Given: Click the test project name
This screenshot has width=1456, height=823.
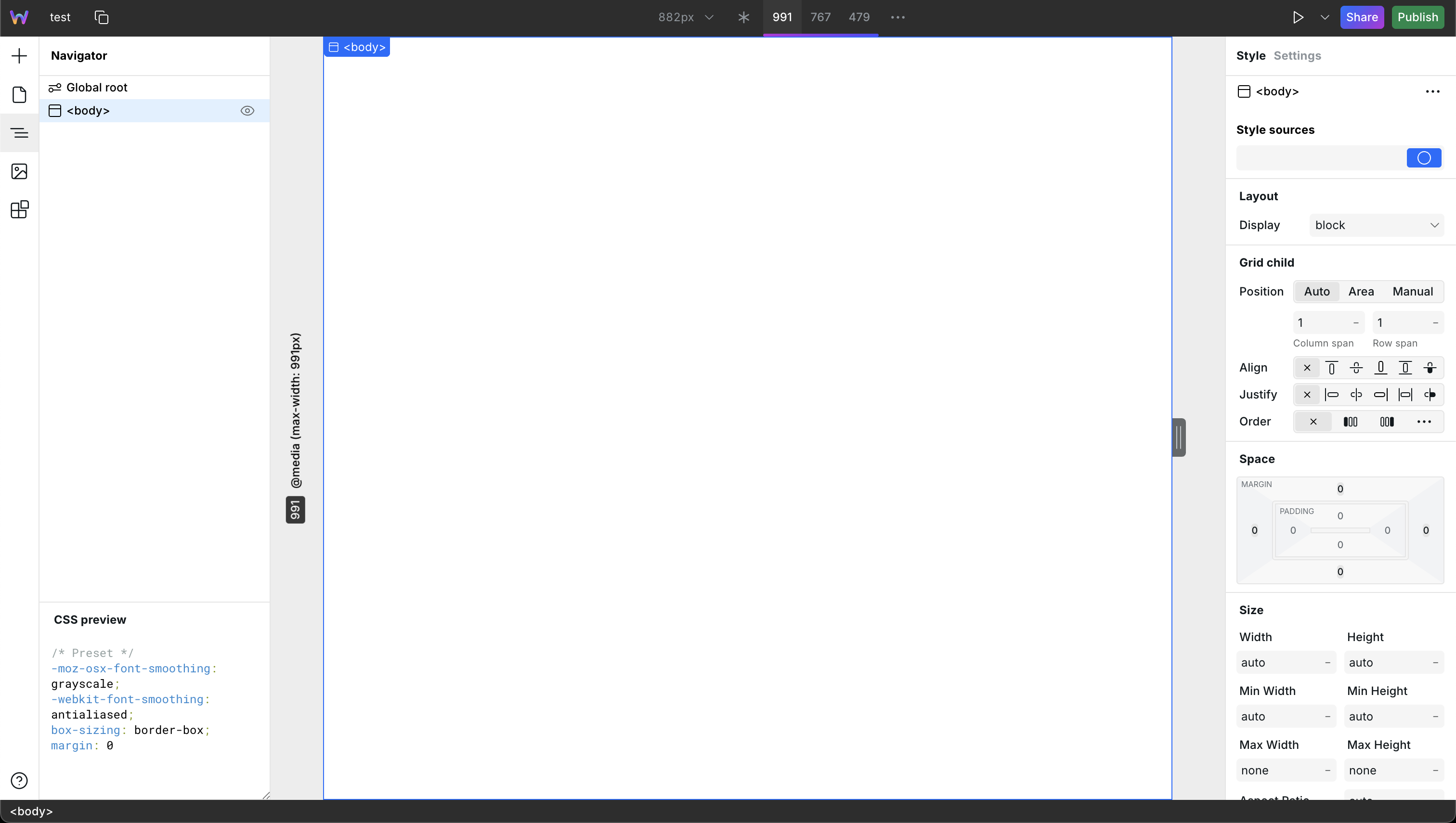Looking at the screenshot, I should click(x=60, y=17).
